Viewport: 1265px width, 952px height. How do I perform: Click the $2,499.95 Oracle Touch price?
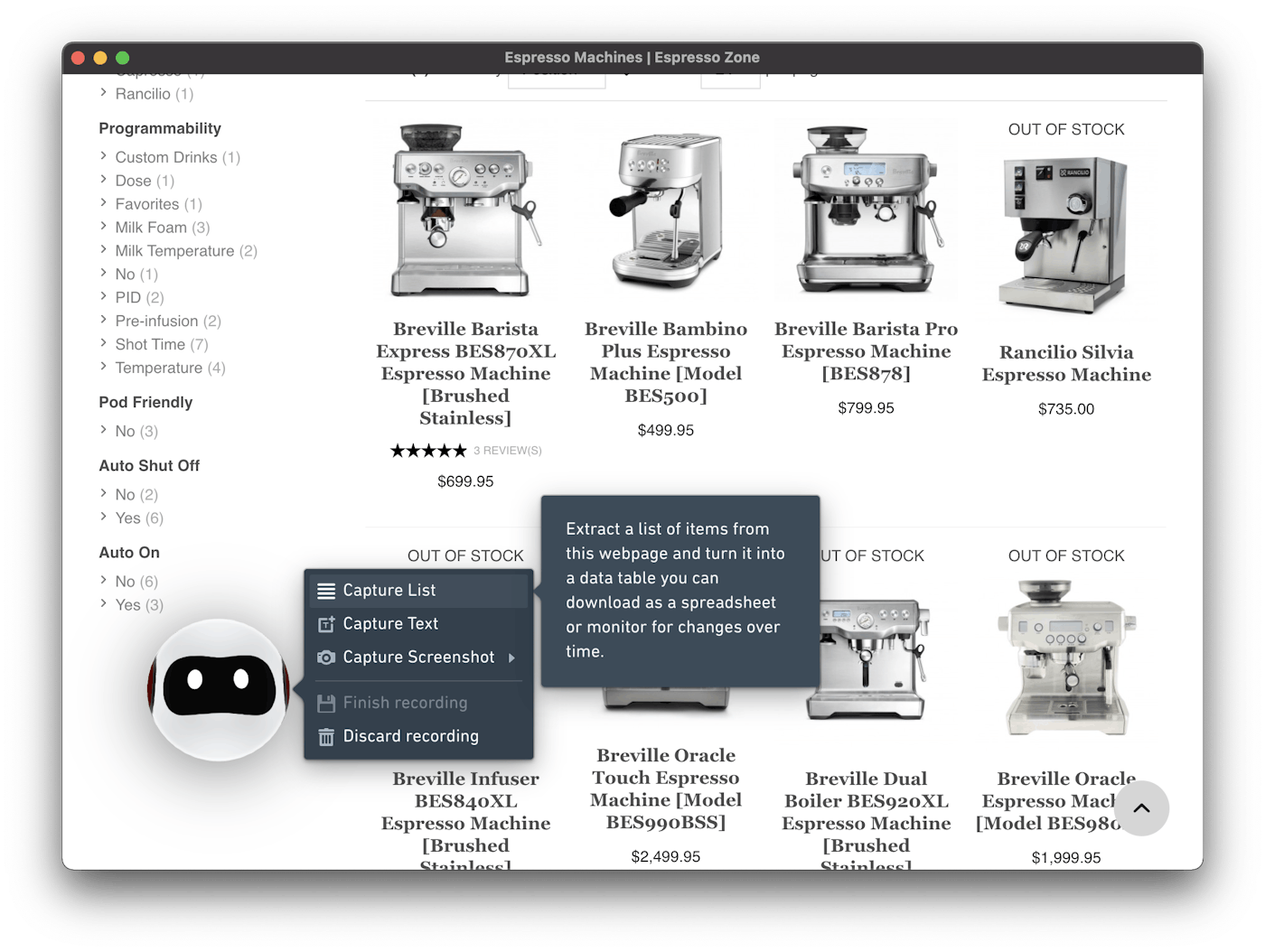pyautogui.click(x=666, y=857)
